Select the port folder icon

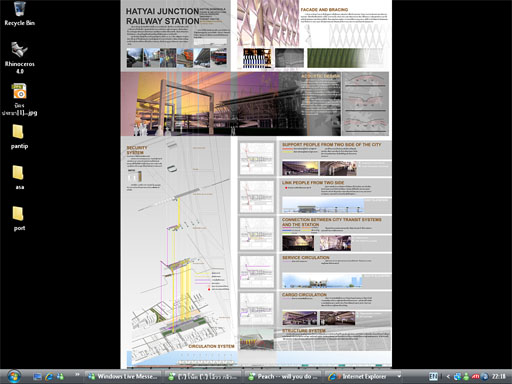[x=19, y=219]
